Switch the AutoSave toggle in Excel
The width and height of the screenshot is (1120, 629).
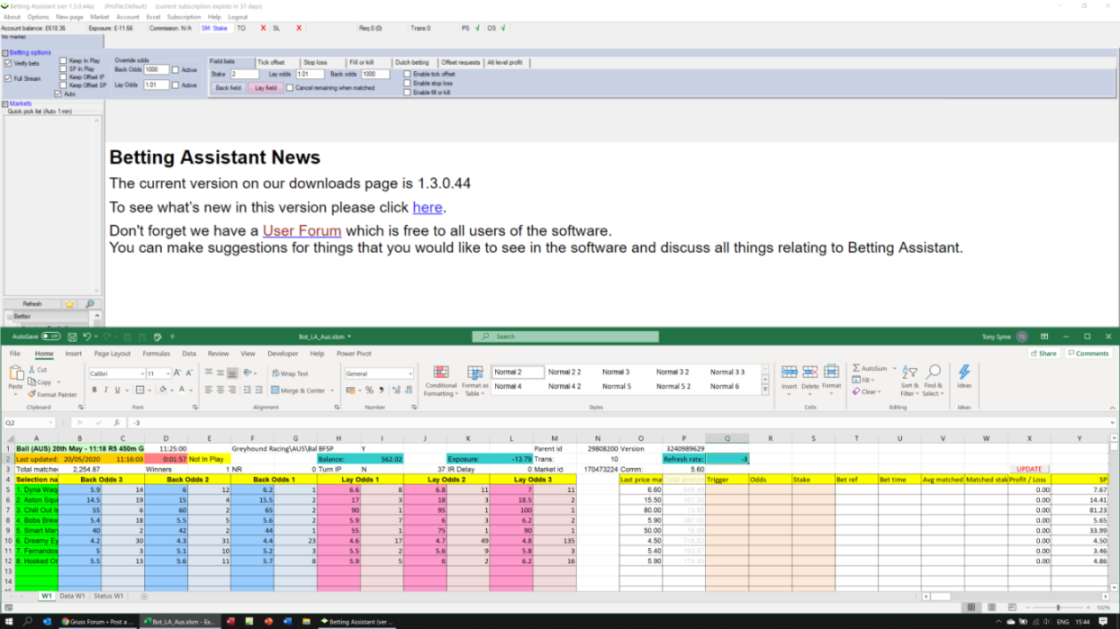pyautogui.click(x=51, y=336)
